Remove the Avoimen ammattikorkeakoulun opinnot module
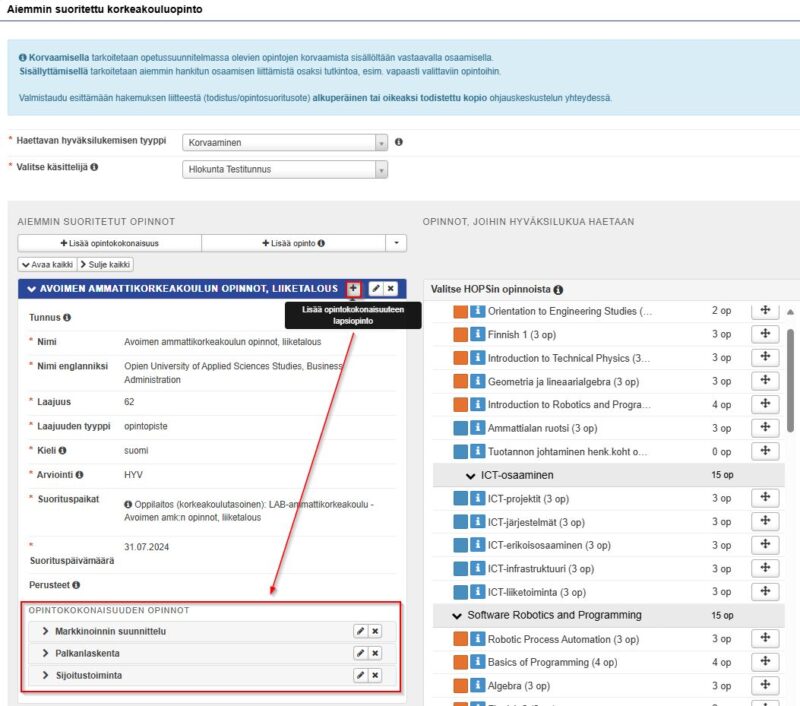 tap(390, 289)
